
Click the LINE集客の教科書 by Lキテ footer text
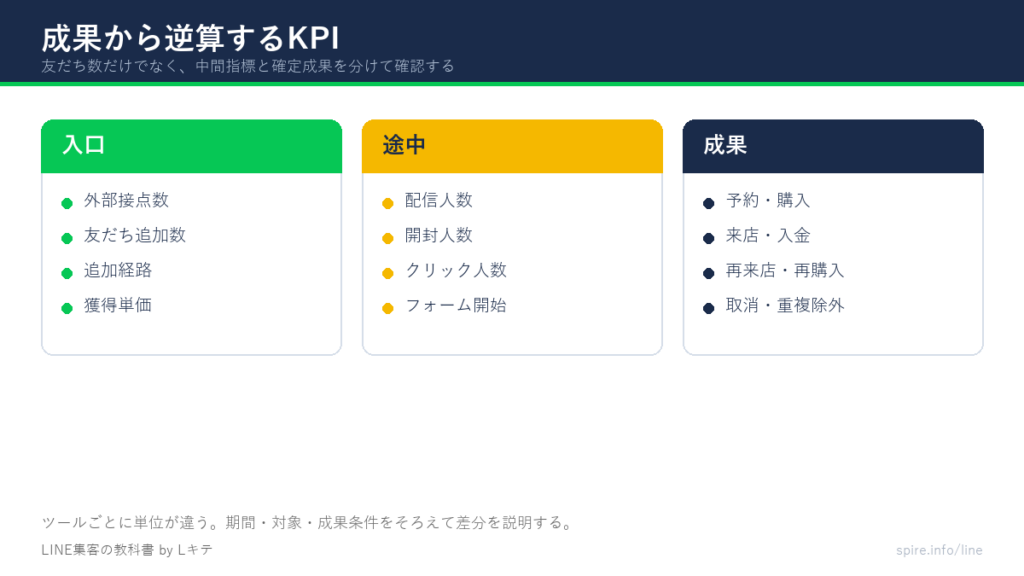coord(127,550)
